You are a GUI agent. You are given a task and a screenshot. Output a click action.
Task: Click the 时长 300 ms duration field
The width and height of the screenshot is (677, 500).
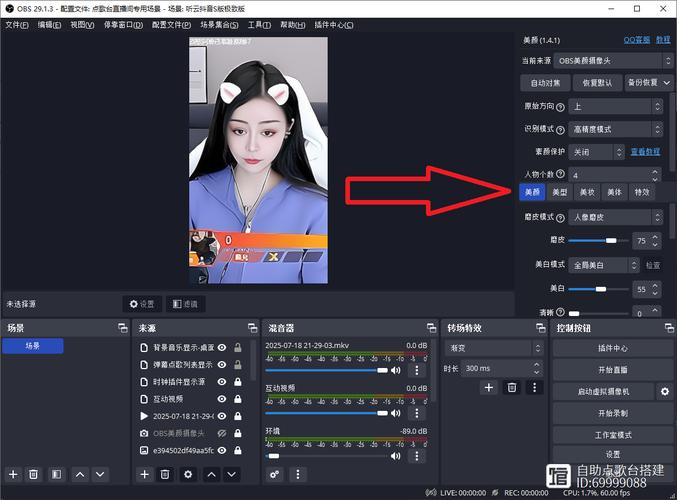[x=502, y=368]
